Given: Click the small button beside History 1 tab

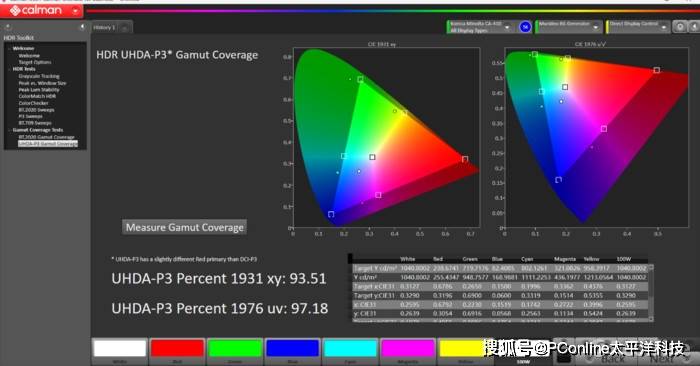Looking at the screenshot, I should (125, 28).
